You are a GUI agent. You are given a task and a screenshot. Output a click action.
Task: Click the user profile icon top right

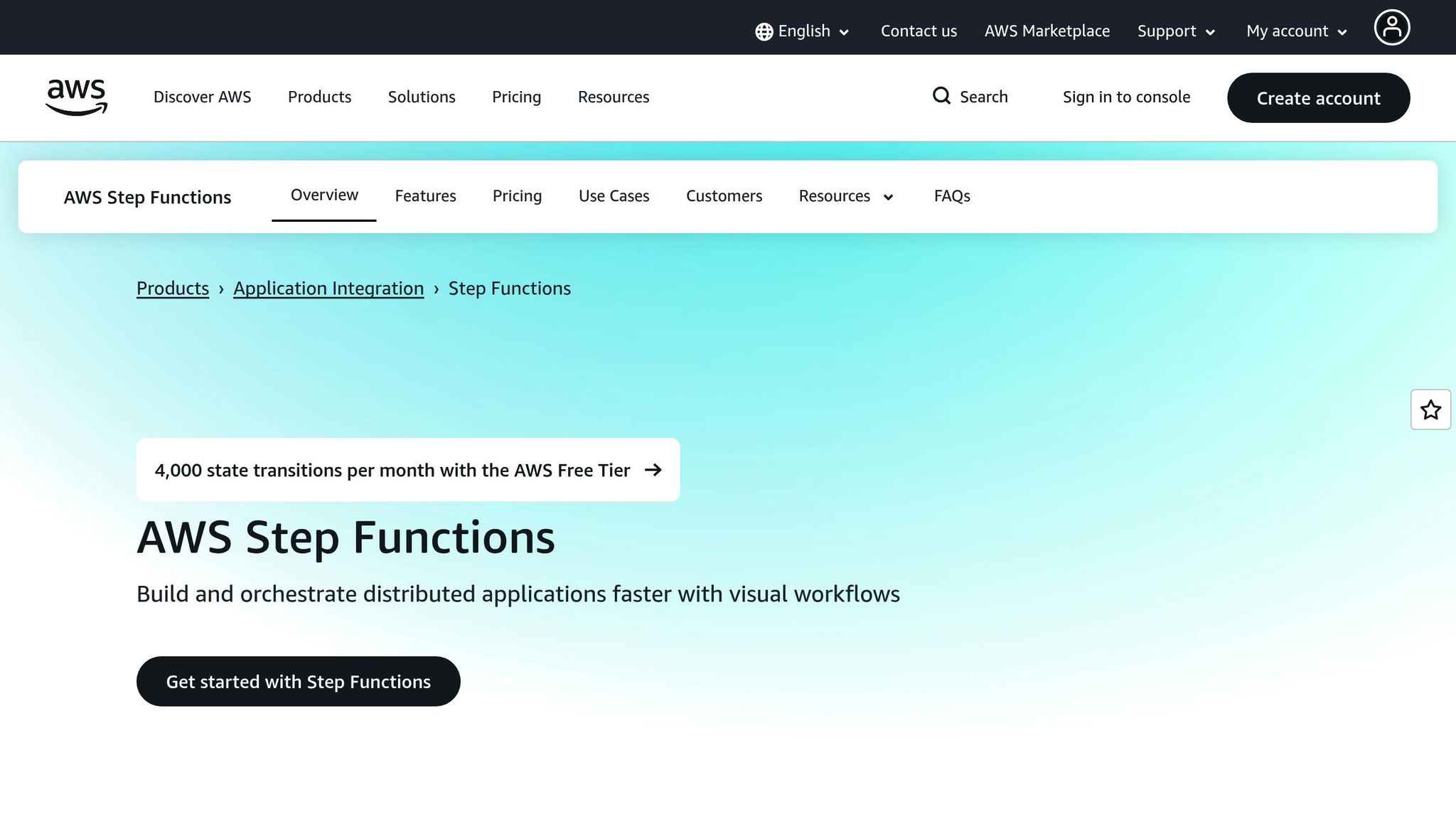pyautogui.click(x=1392, y=27)
